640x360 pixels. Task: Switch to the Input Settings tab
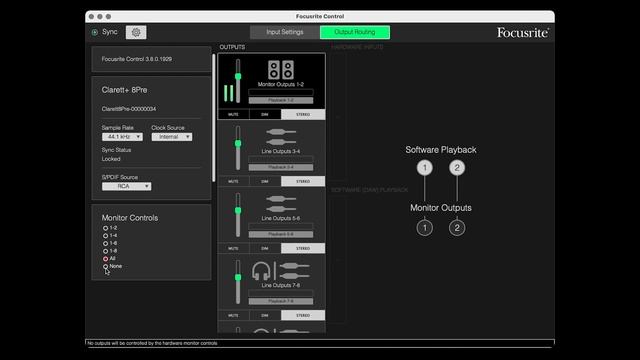(285, 32)
